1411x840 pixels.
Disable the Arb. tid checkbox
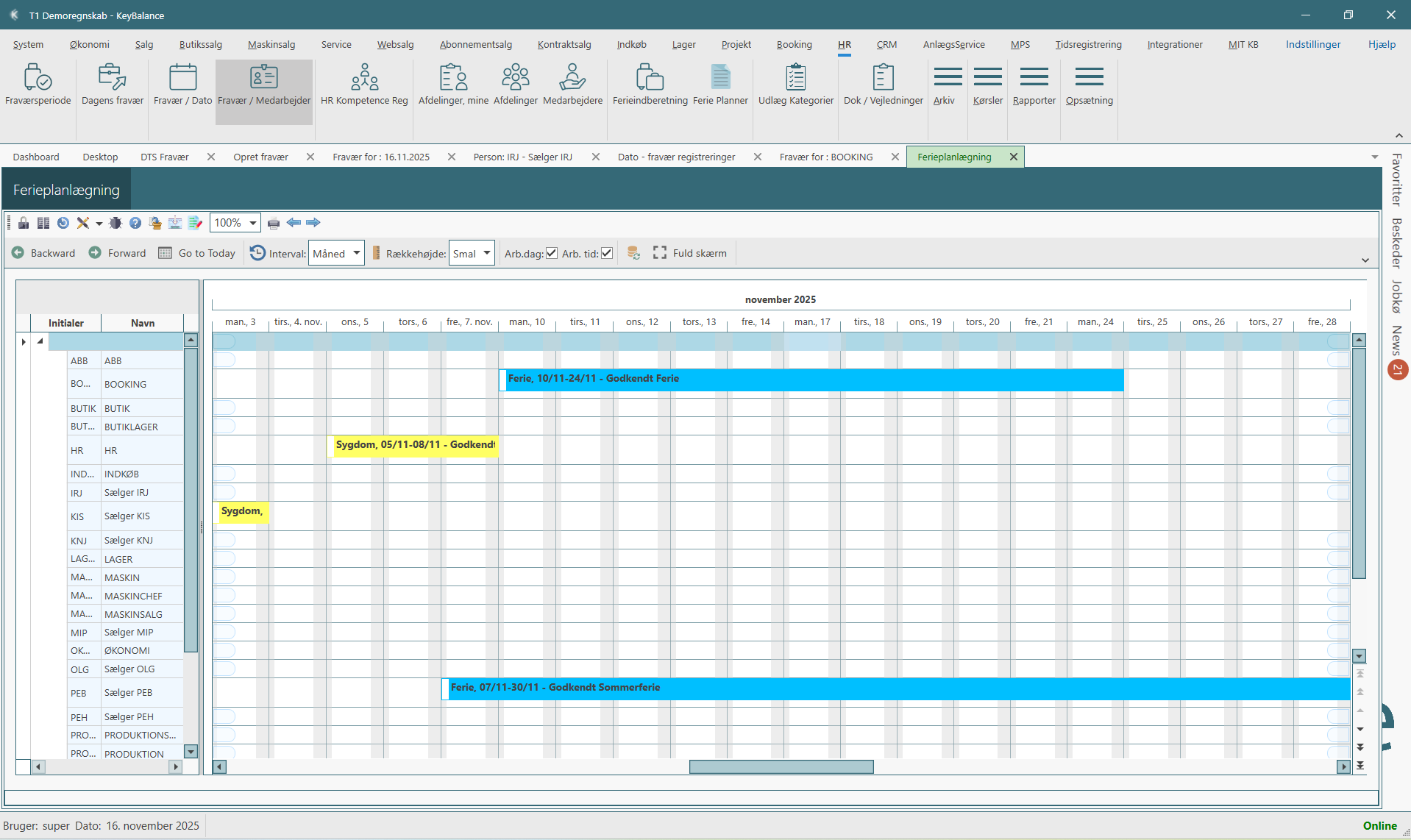click(x=606, y=252)
